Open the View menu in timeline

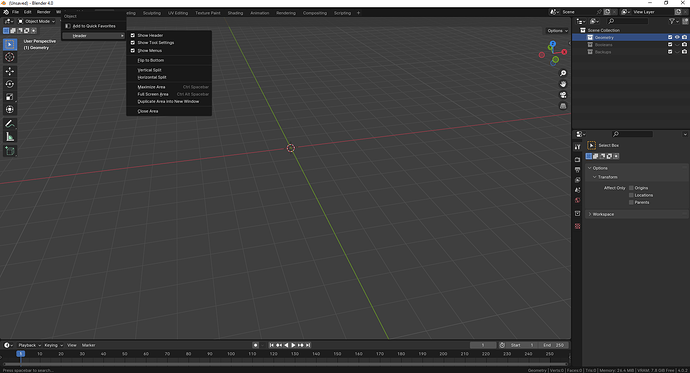click(x=72, y=345)
